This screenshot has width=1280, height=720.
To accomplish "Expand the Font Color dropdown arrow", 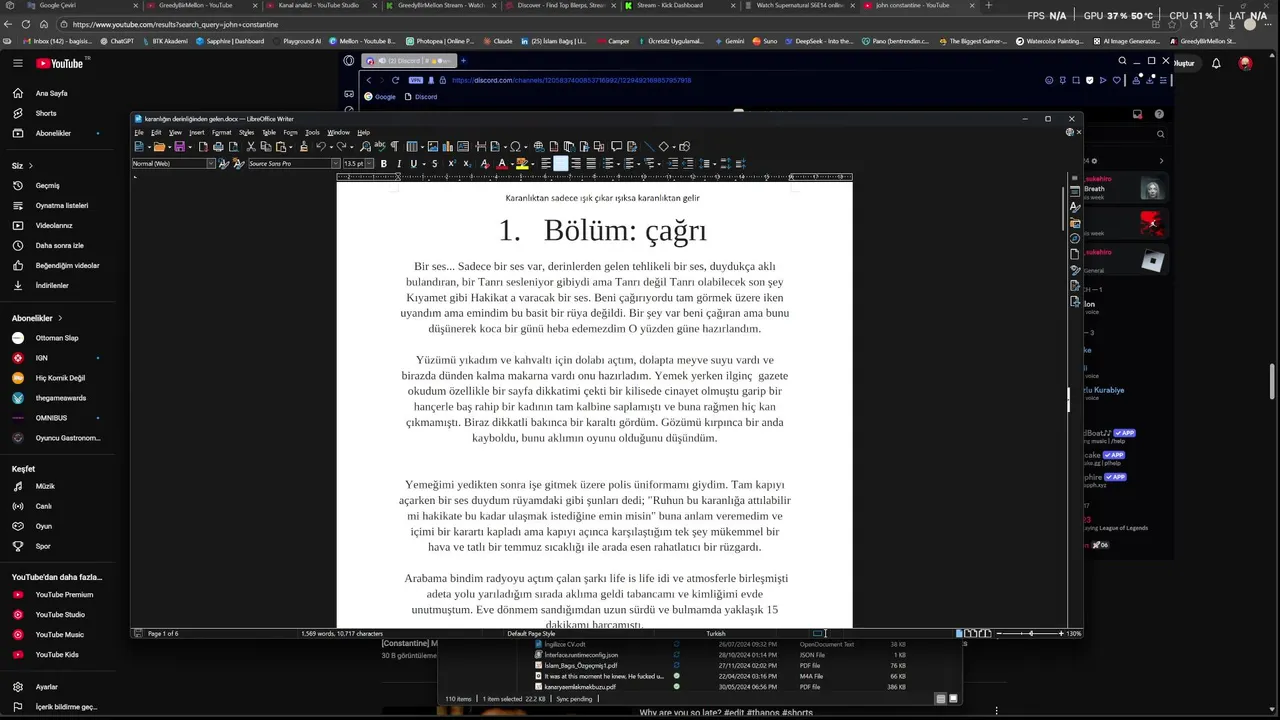I will [x=512, y=163].
